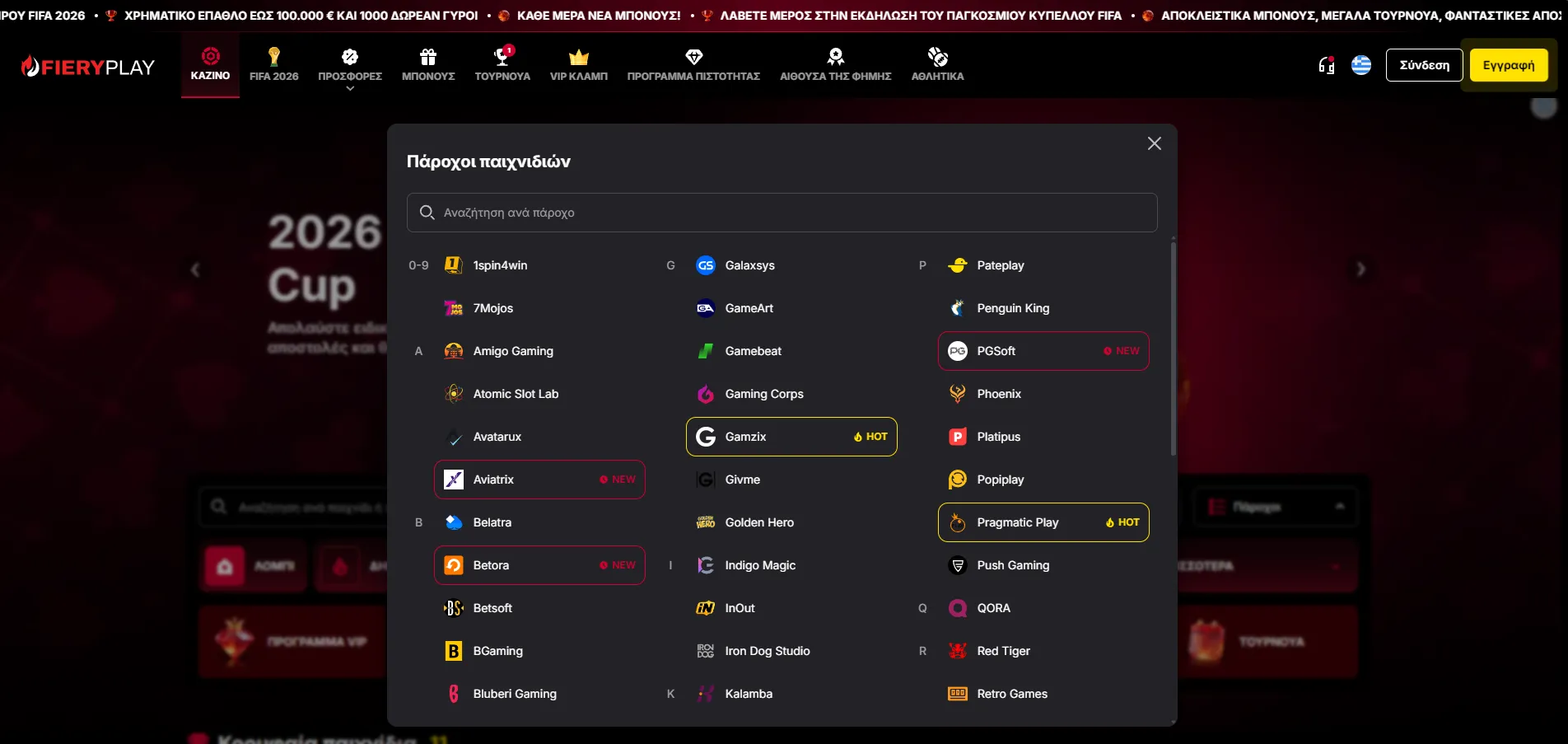Go to previous banner slide arrow
Image resolution: width=1568 pixels, height=744 pixels.
pos(195,269)
